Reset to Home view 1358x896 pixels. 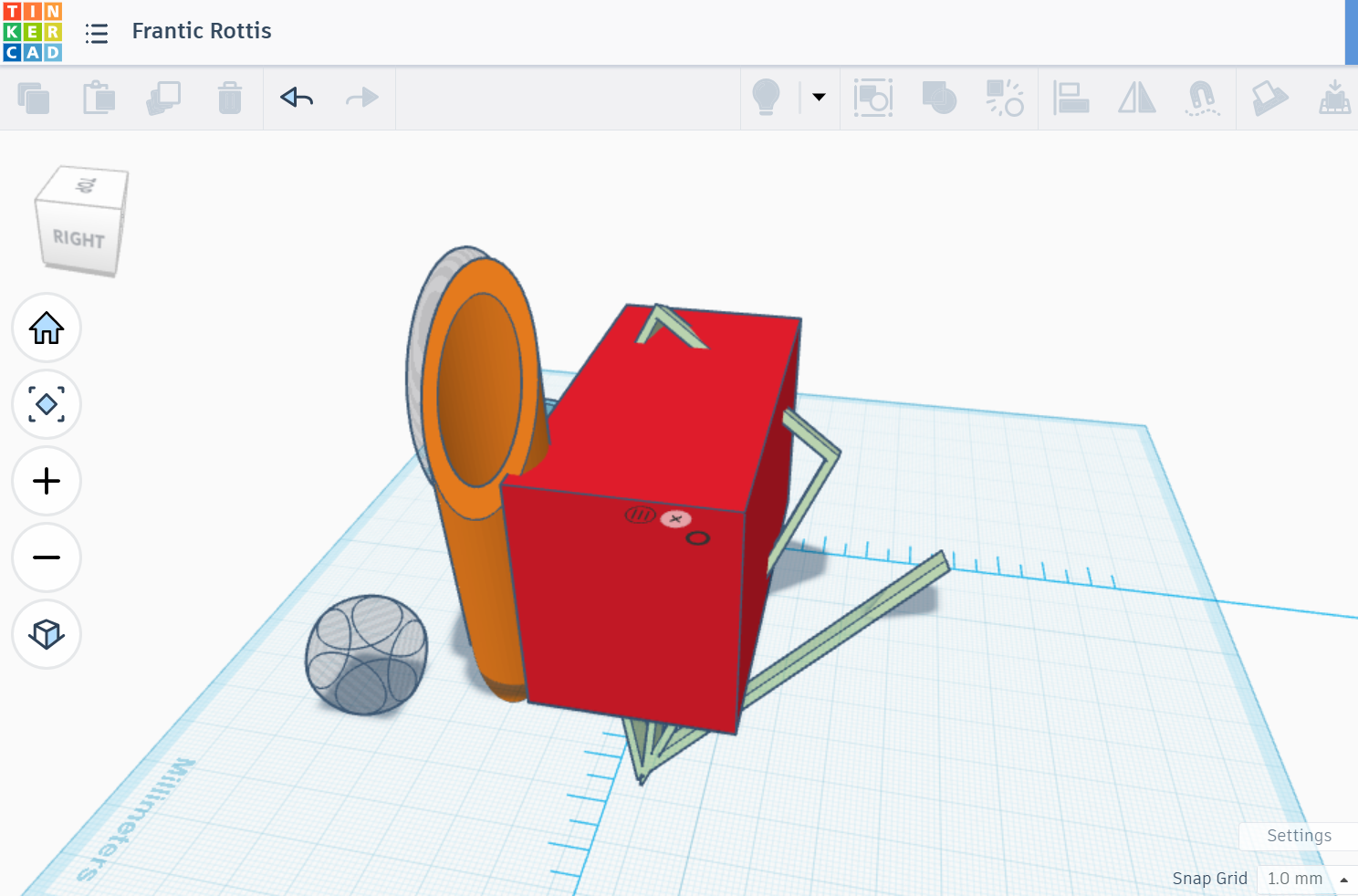click(47, 328)
